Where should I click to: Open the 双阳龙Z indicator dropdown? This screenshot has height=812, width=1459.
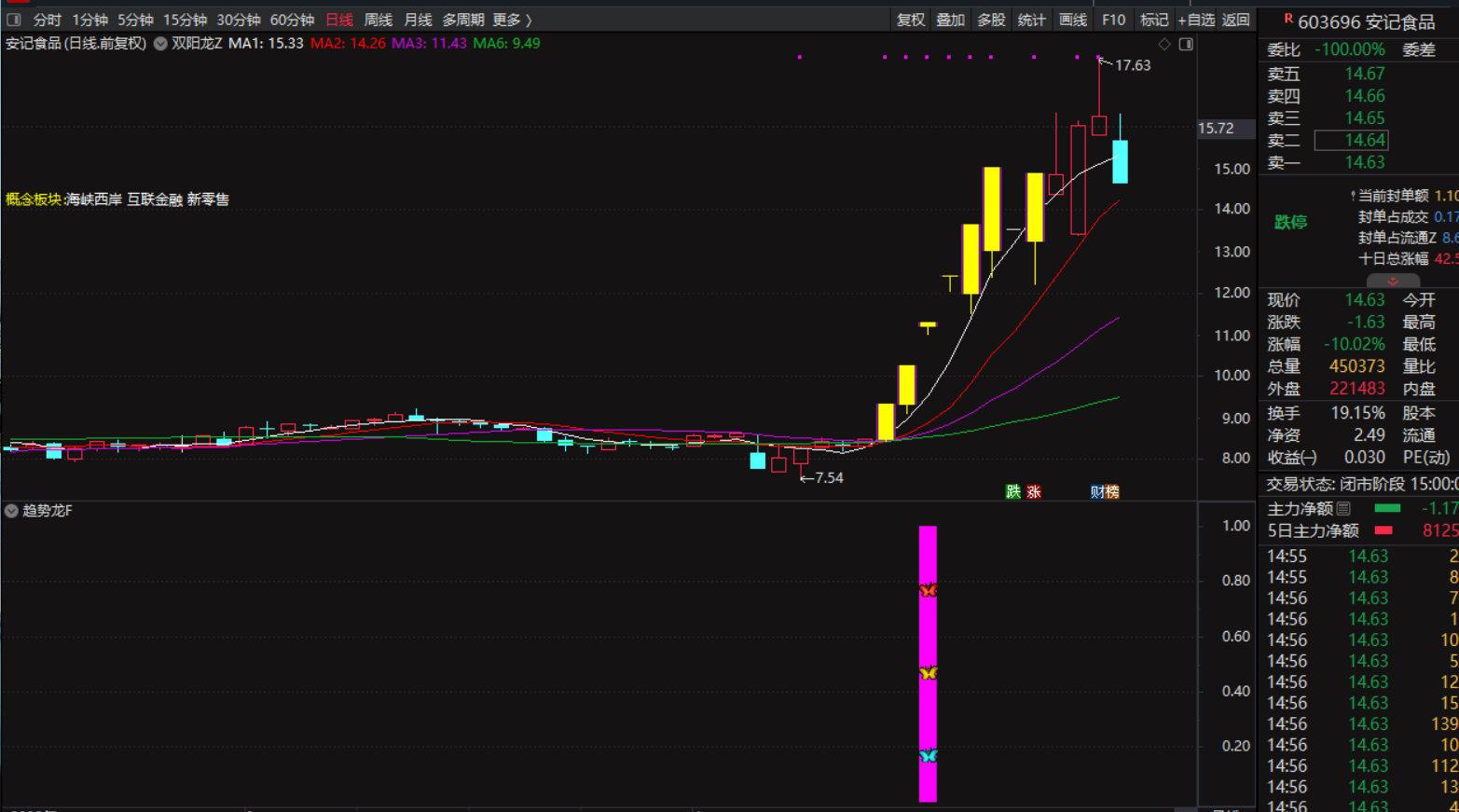(x=160, y=44)
